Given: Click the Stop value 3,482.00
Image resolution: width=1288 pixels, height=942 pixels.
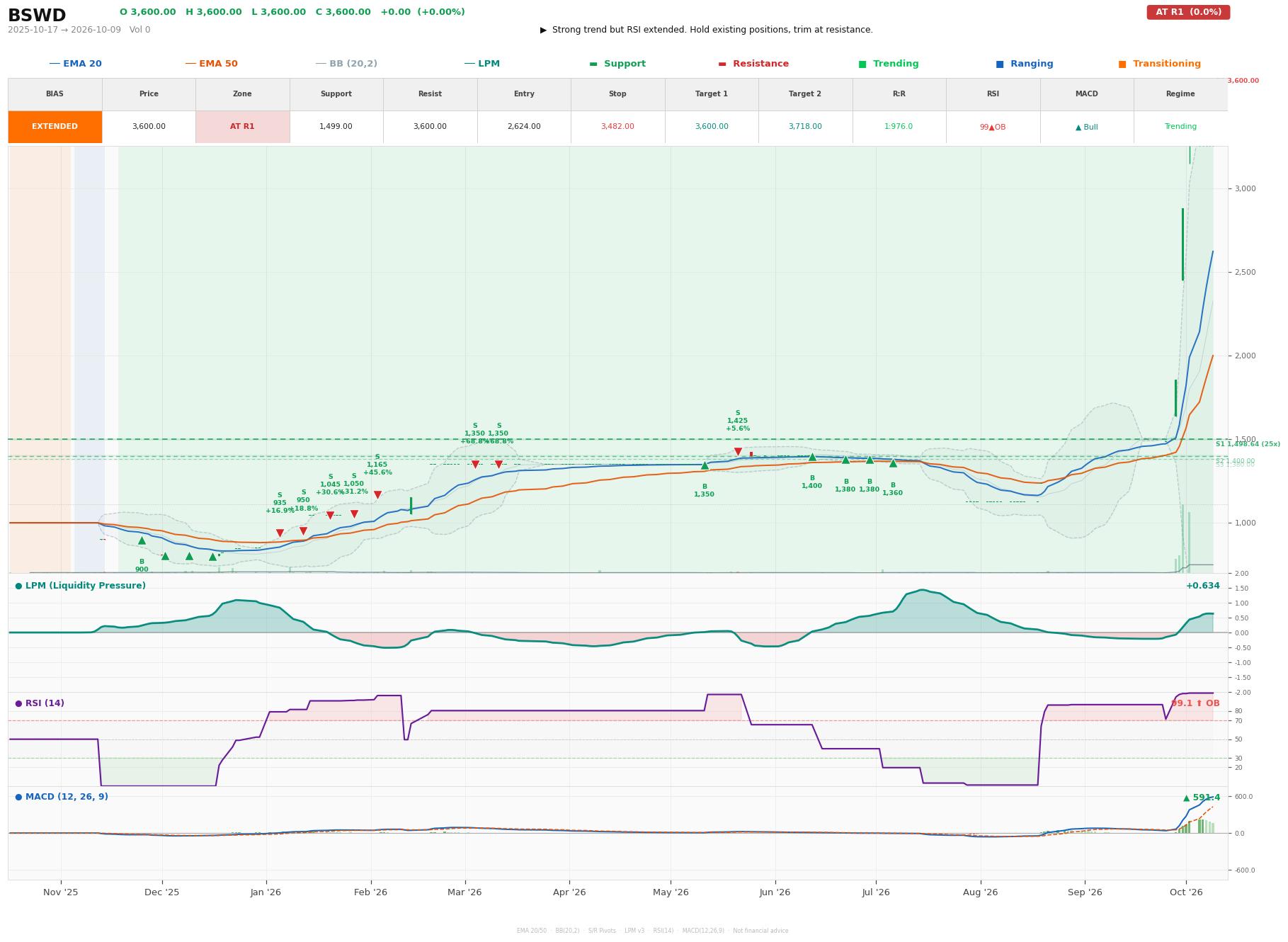Looking at the screenshot, I should click(x=617, y=127).
